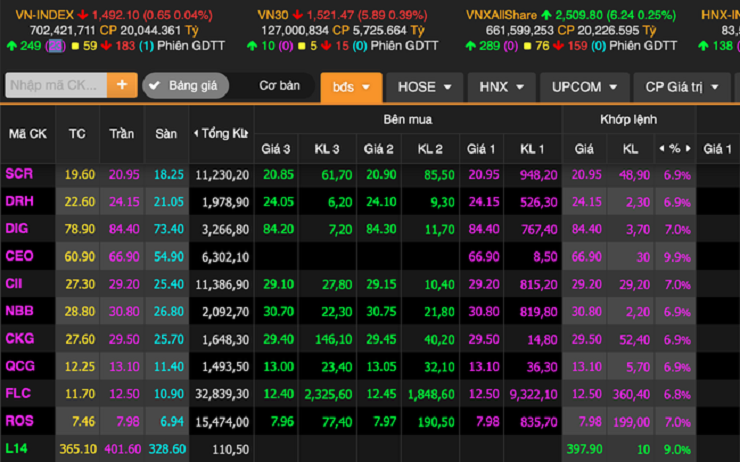Viewport: 740px width, 462px height.
Task: Click the green up arrow before 10 under VN30
Action: pyautogui.click(x=252, y=46)
